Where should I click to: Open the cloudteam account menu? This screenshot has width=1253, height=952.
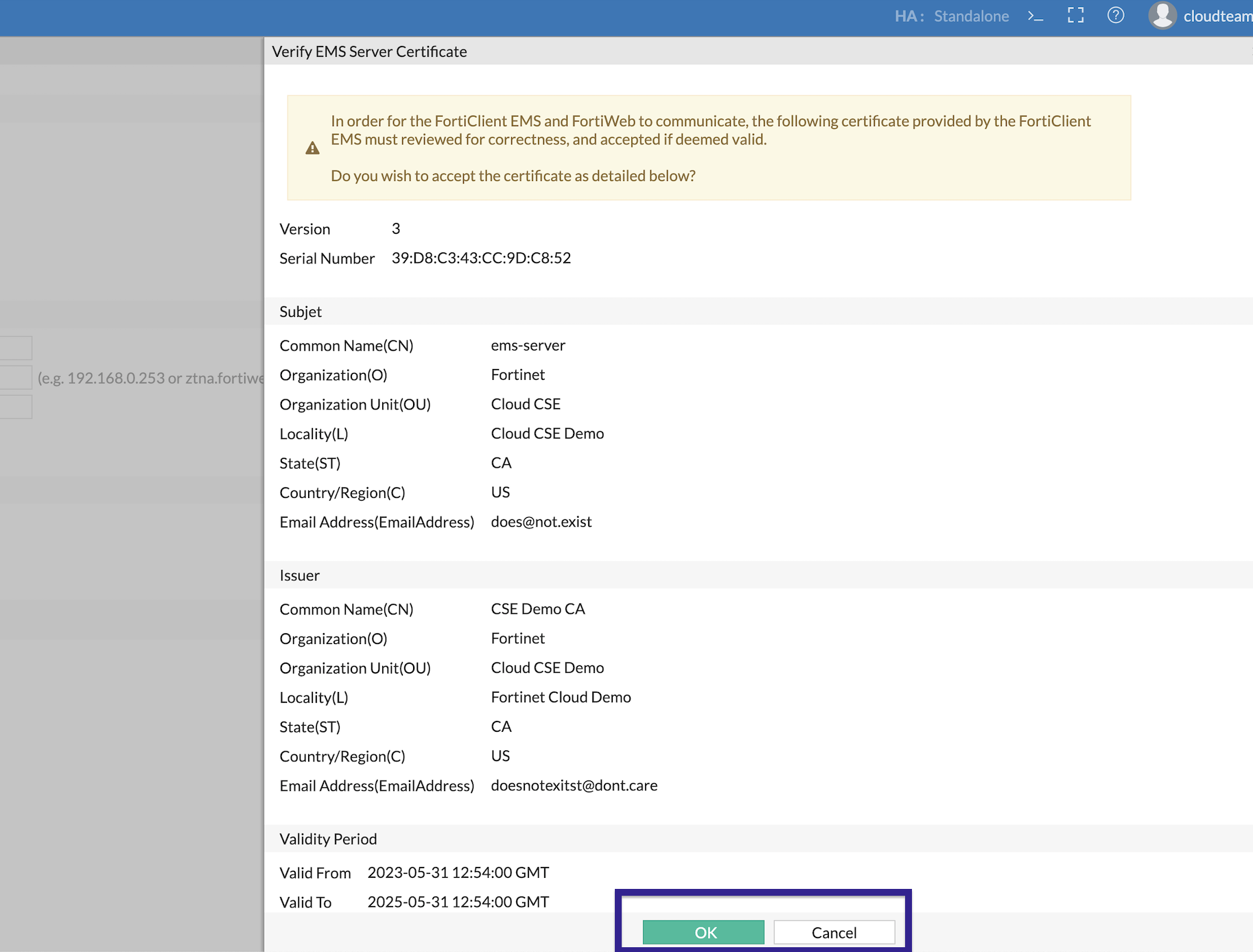(x=1217, y=16)
